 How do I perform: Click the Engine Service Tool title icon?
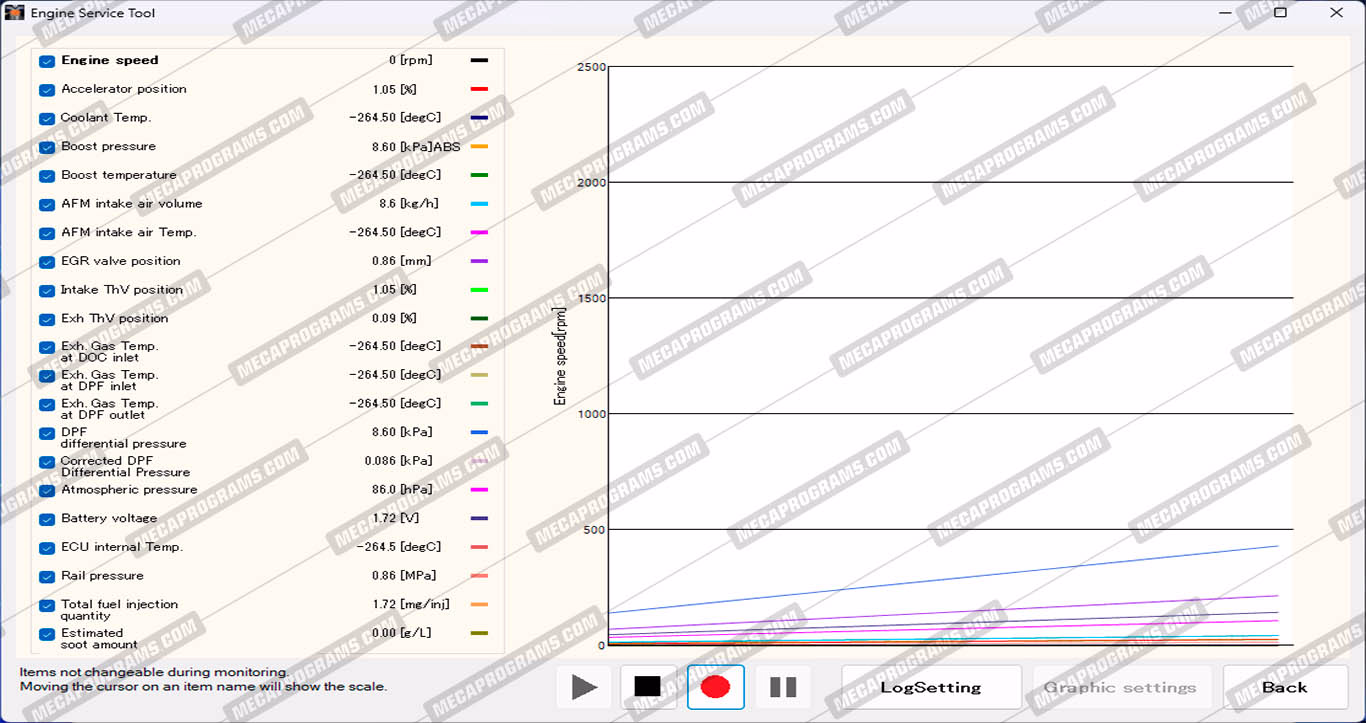(x=14, y=13)
